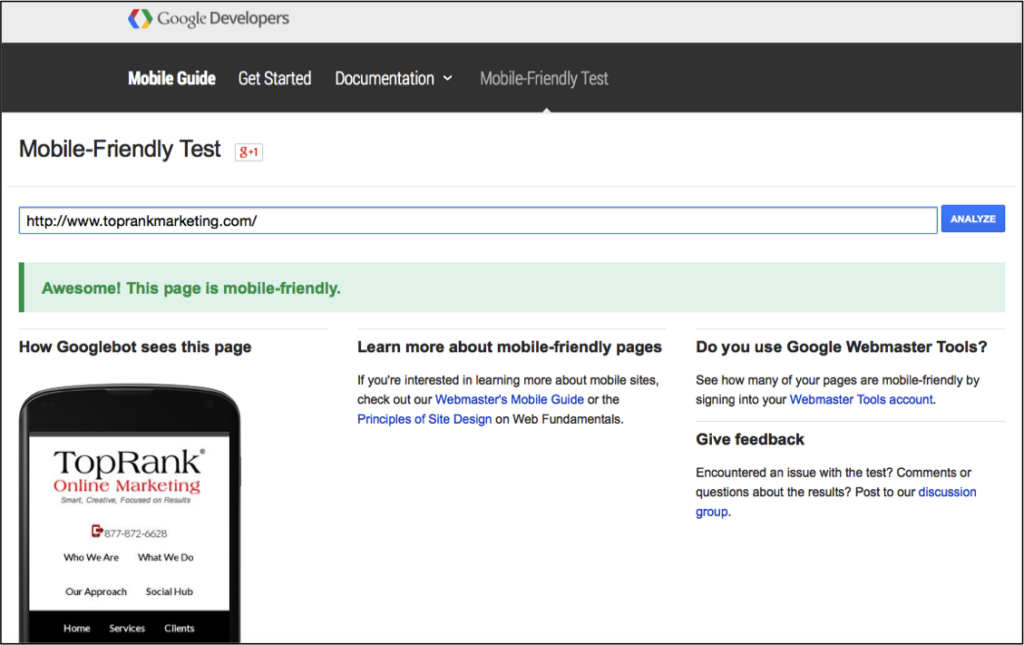This screenshot has width=1024, height=645.
Task: Click the ANALYZE button
Action: click(973, 219)
